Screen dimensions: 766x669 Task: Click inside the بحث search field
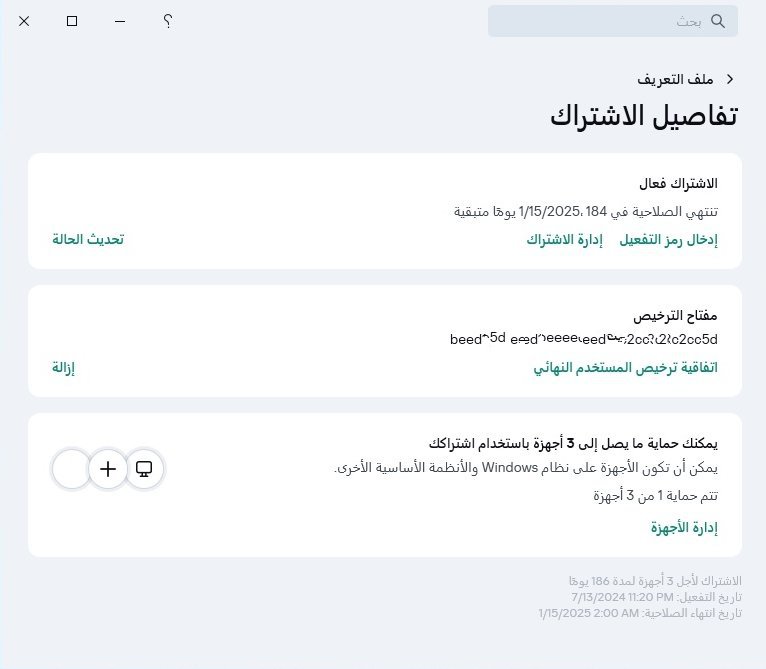(600, 21)
